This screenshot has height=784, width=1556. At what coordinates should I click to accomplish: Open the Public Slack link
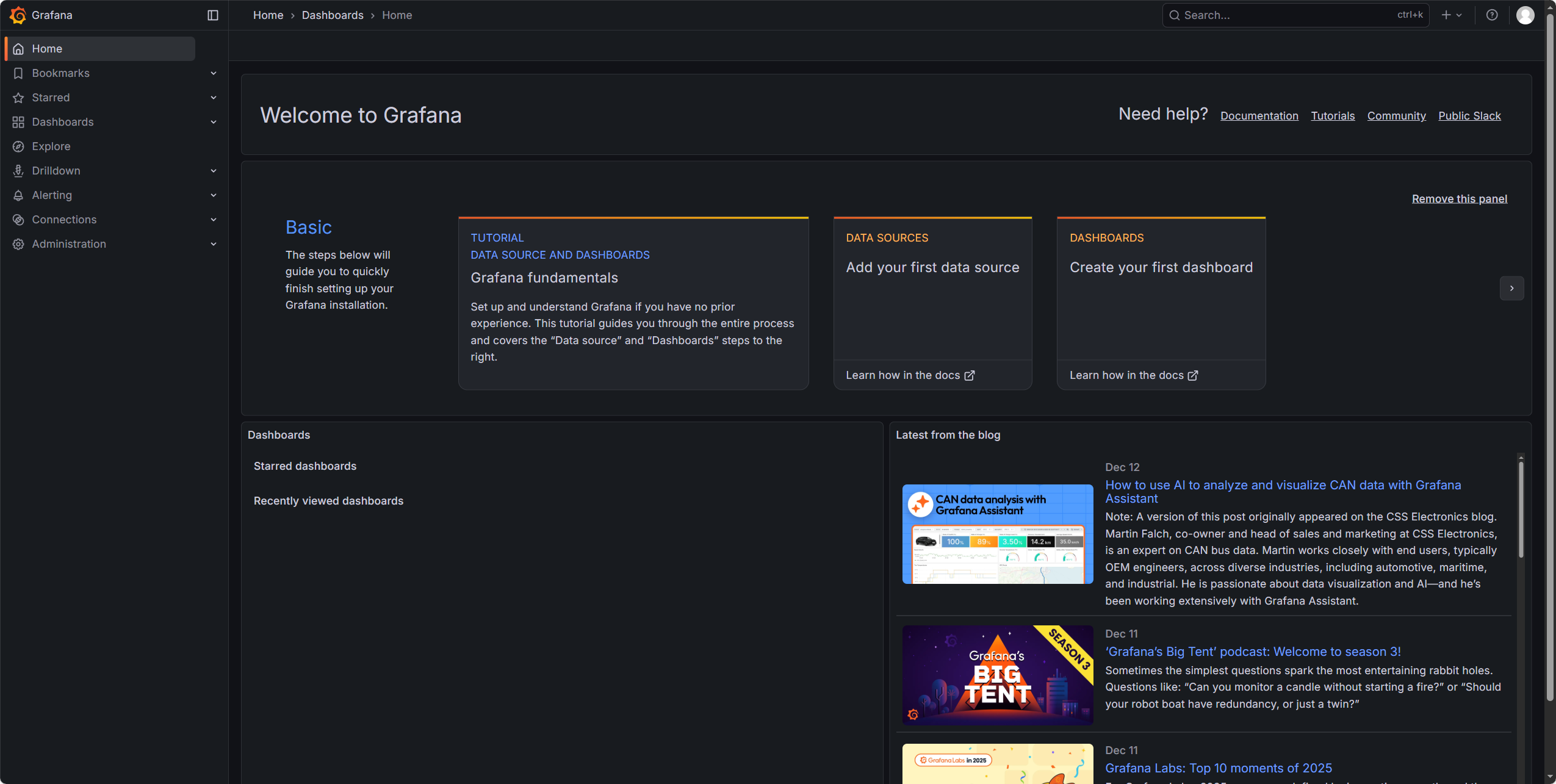[x=1469, y=116]
